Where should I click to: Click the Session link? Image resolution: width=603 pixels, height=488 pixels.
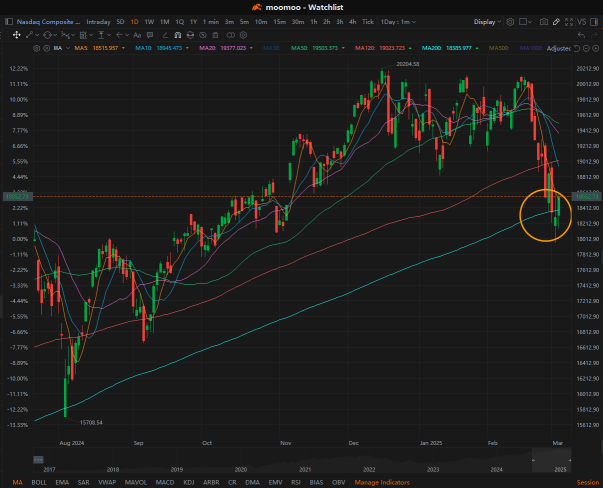tap(588, 482)
